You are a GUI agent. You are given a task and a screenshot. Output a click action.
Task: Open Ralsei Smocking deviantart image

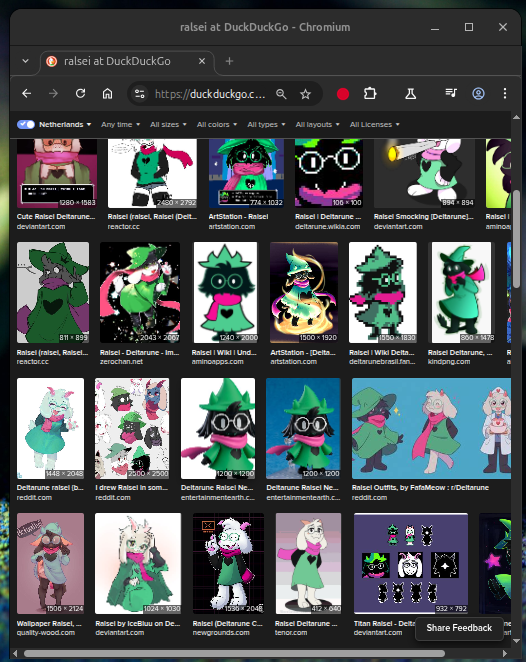point(424,174)
